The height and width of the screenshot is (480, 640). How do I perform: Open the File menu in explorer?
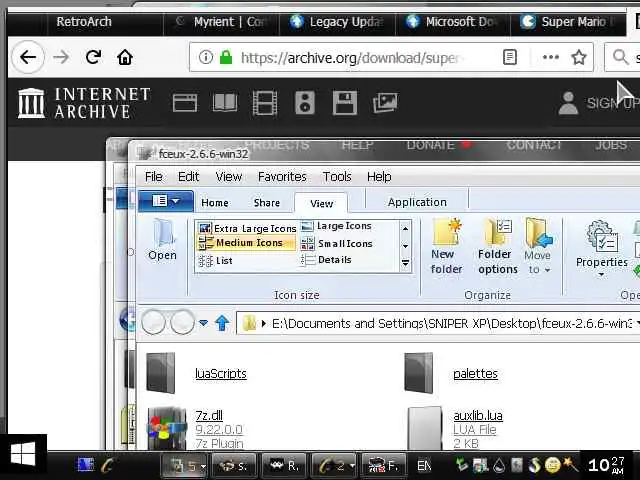153,177
